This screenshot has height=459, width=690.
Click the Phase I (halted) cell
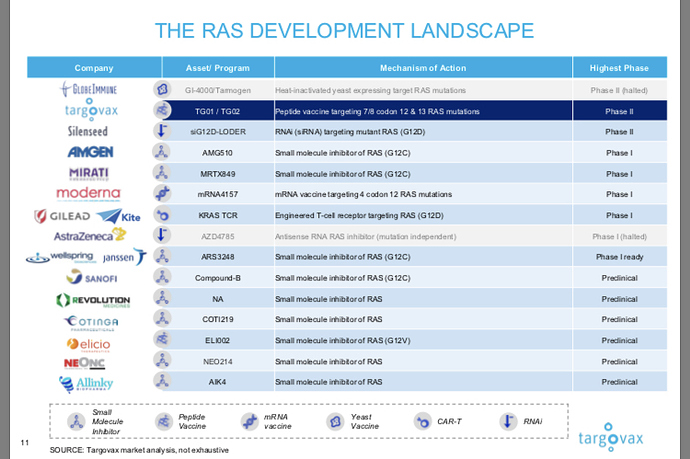click(620, 236)
